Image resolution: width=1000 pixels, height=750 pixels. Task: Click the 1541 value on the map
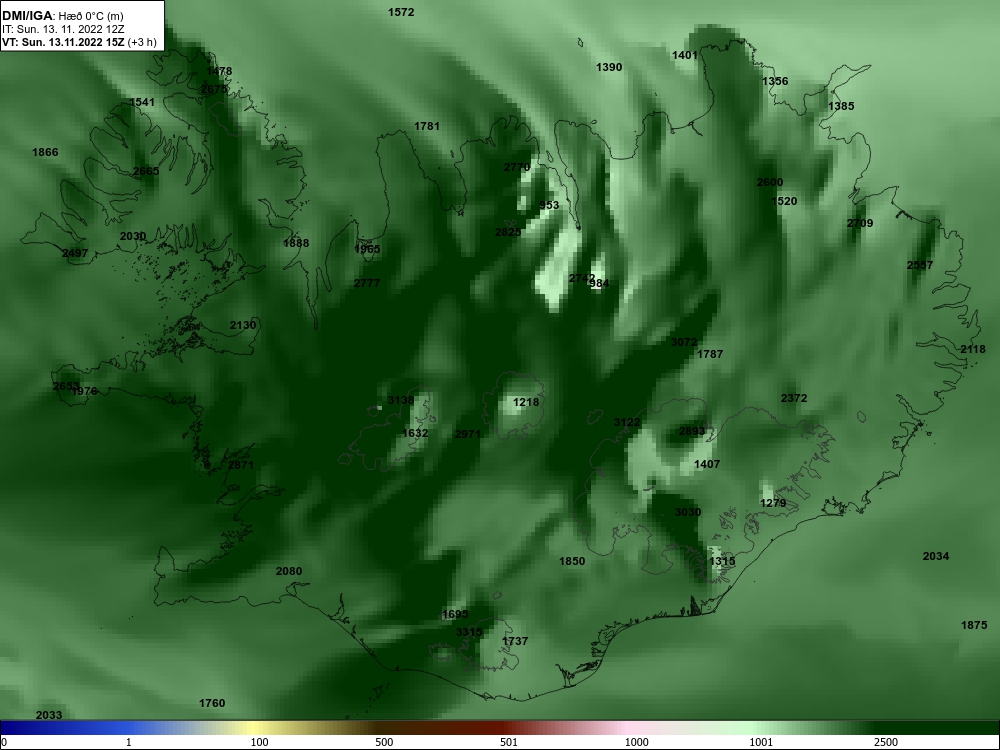pyautogui.click(x=142, y=102)
